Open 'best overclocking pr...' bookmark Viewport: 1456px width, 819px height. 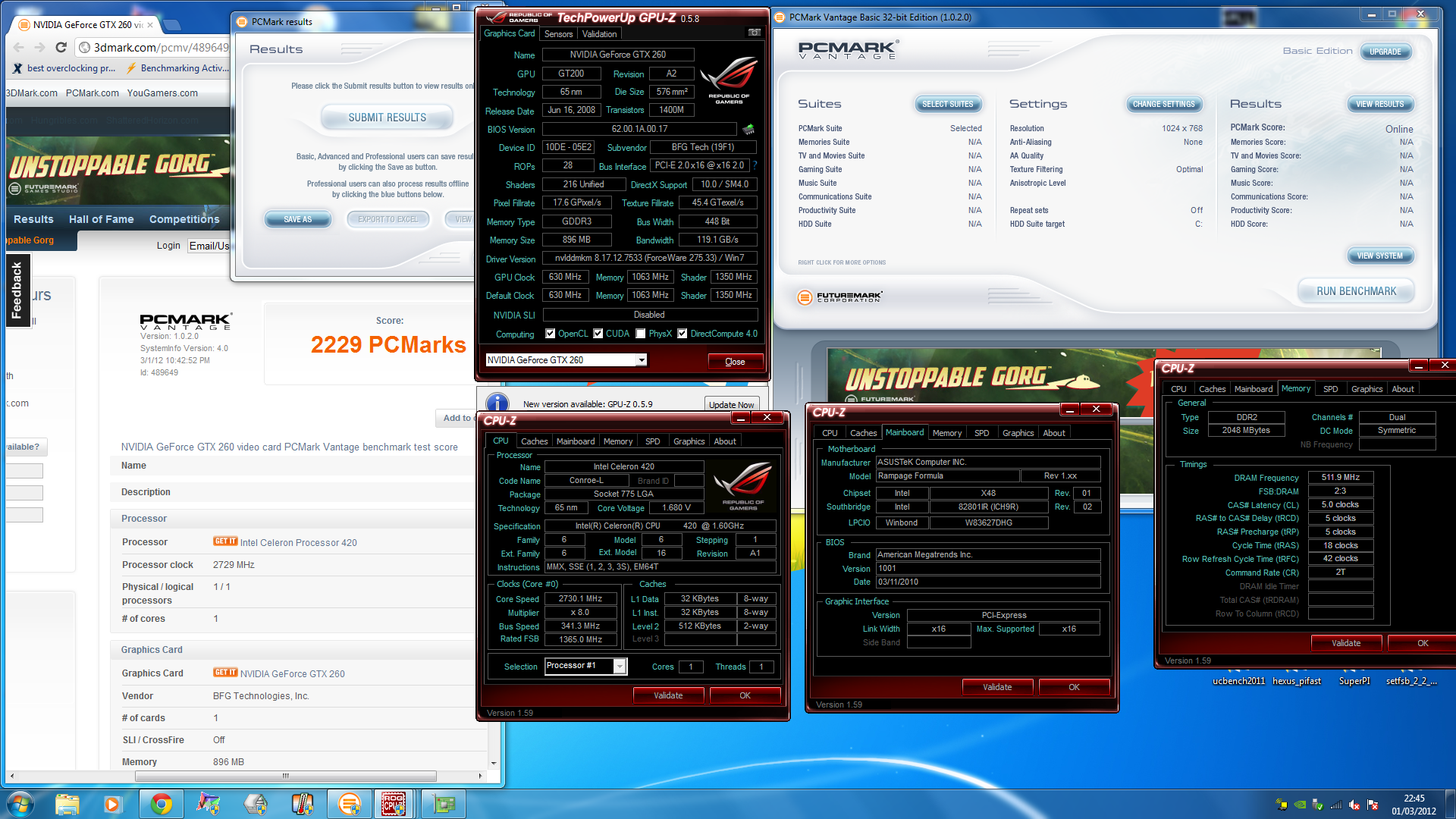click(x=64, y=68)
